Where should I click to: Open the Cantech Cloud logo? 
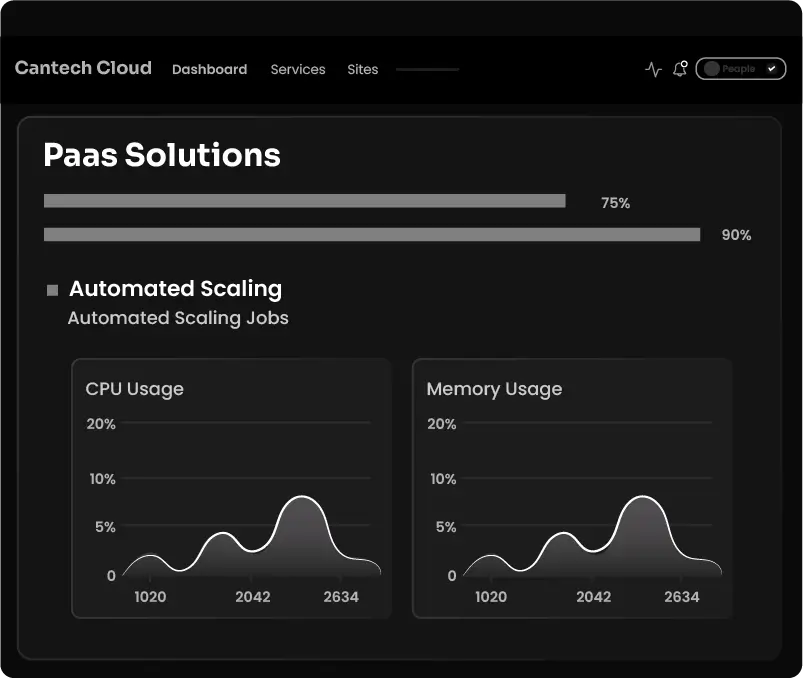pyautogui.click(x=83, y=68)
